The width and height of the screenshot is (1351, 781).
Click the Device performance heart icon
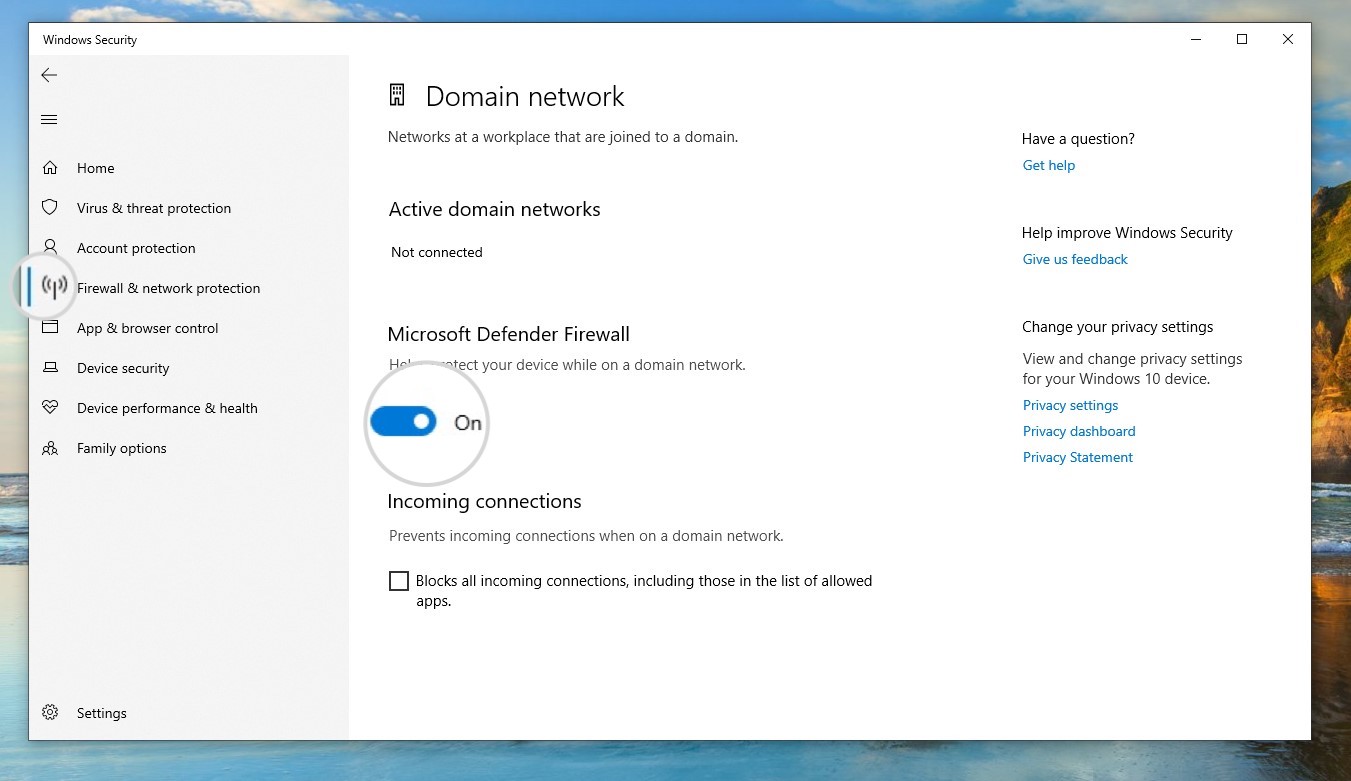[x=50, y=408]
